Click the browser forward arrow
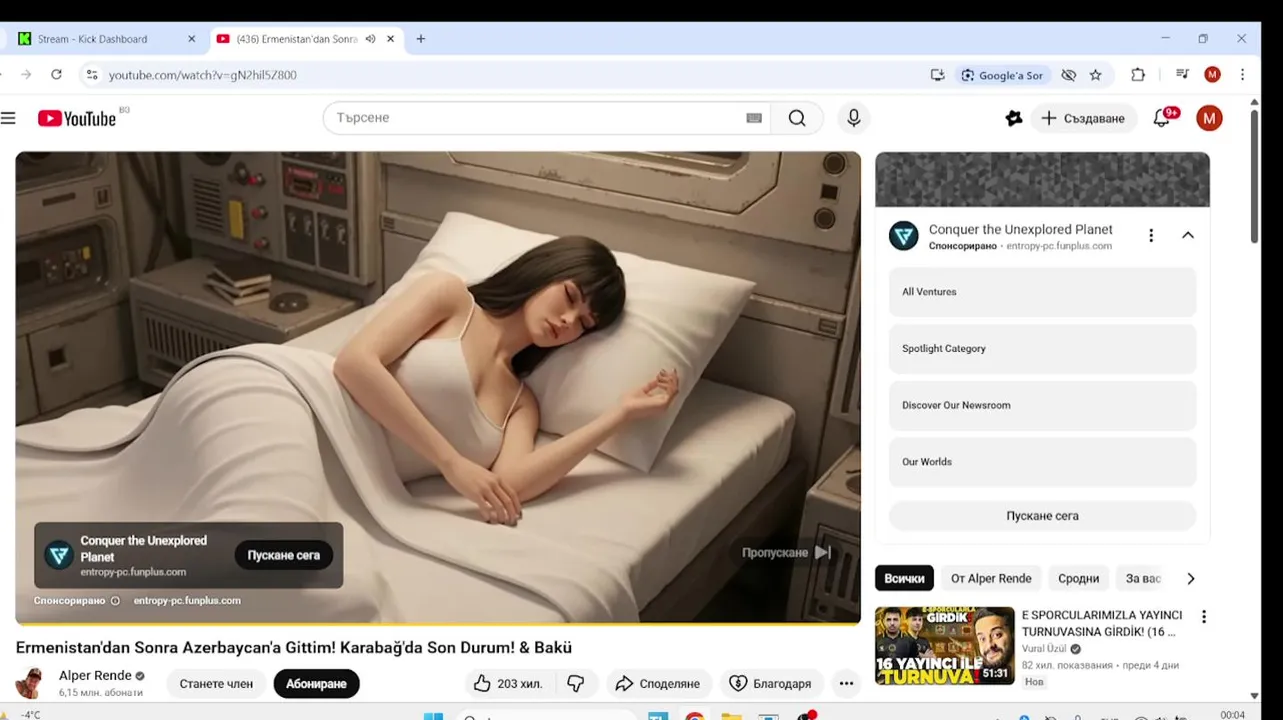Screen dimensions: 1283x720 coord(26,75)
